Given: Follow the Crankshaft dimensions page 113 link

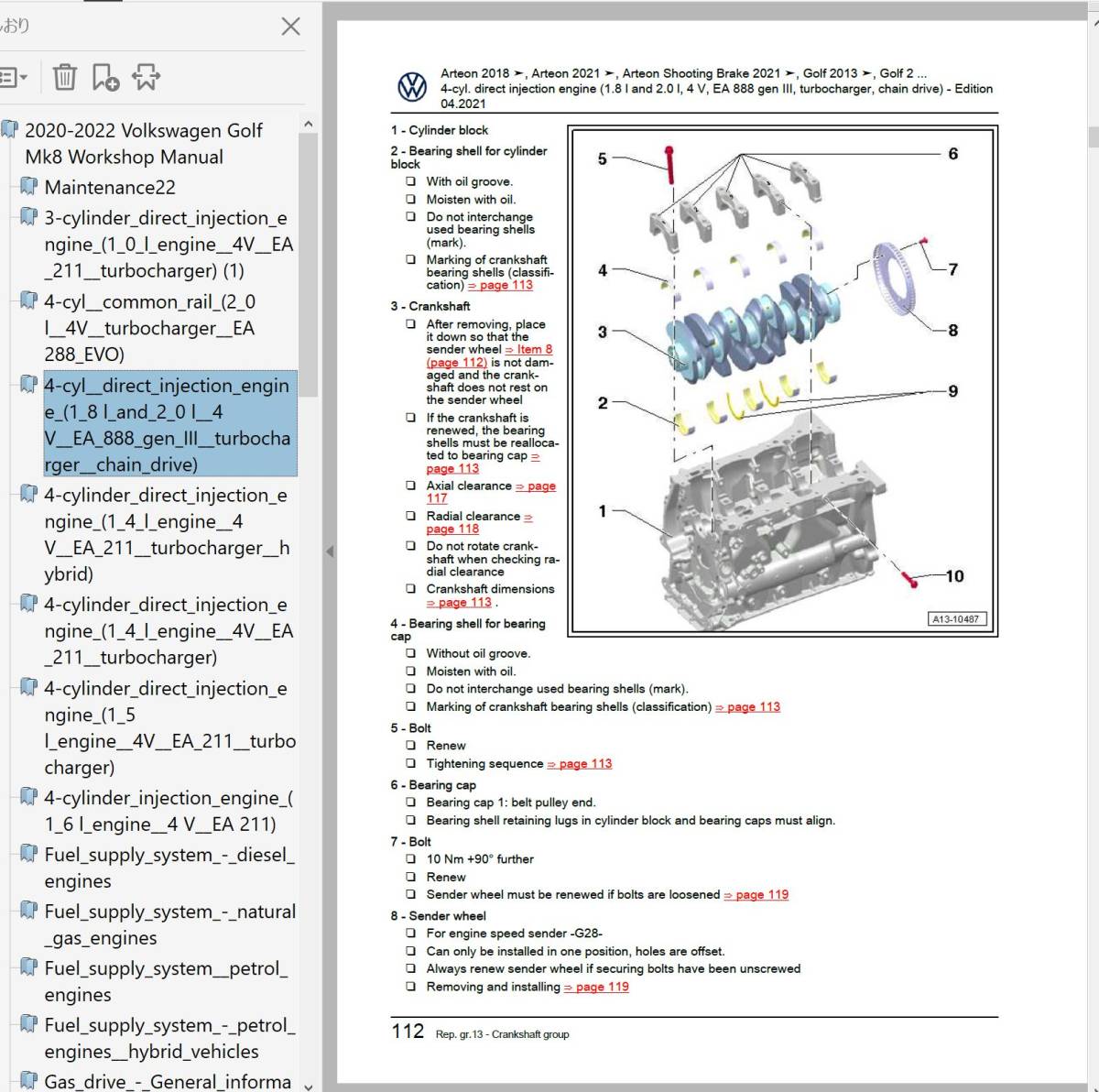Looking at the screenshot, I should tap(460, 603).
